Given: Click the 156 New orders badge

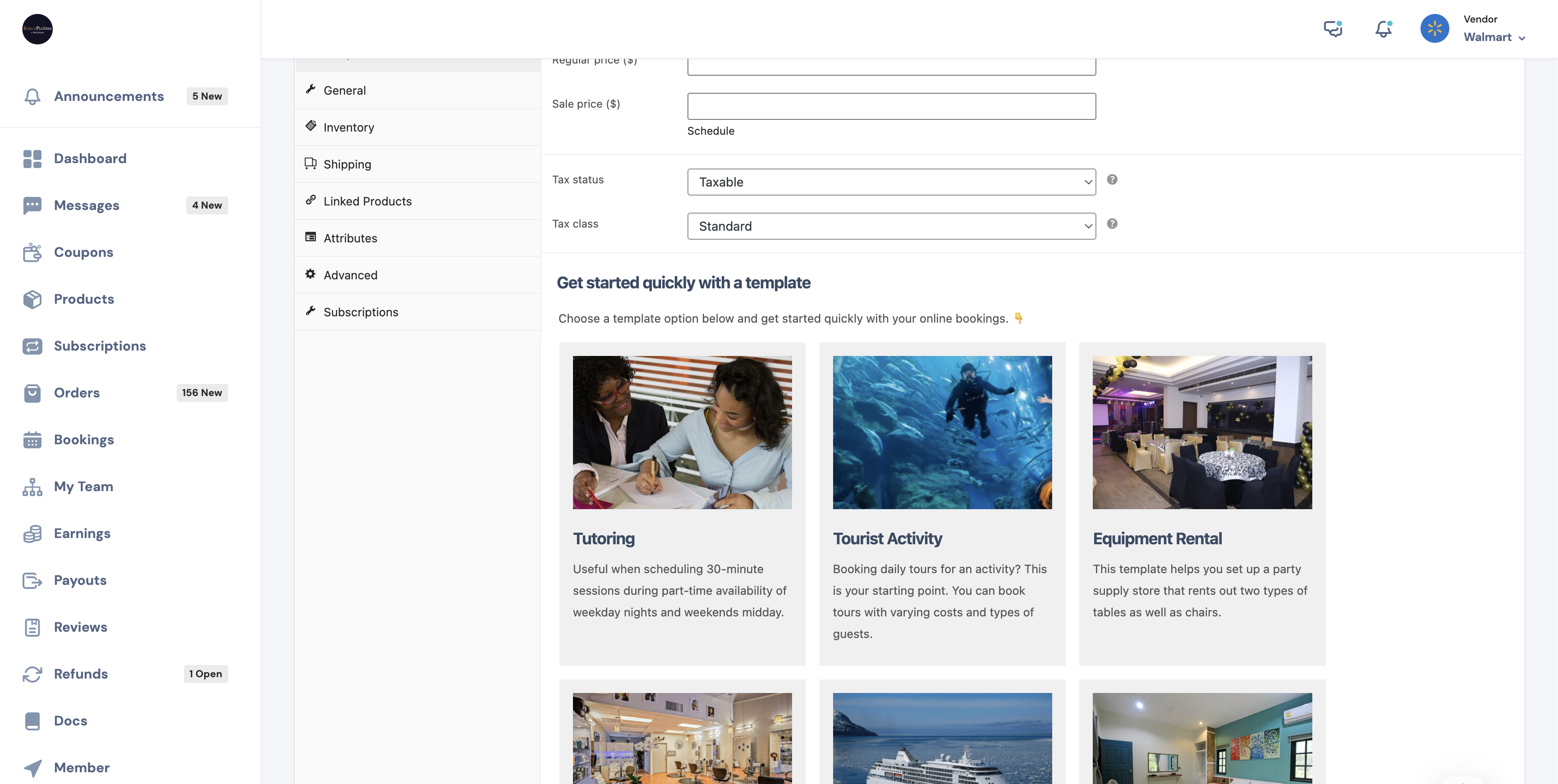Looking at the screenshot, I should (202, 393).
